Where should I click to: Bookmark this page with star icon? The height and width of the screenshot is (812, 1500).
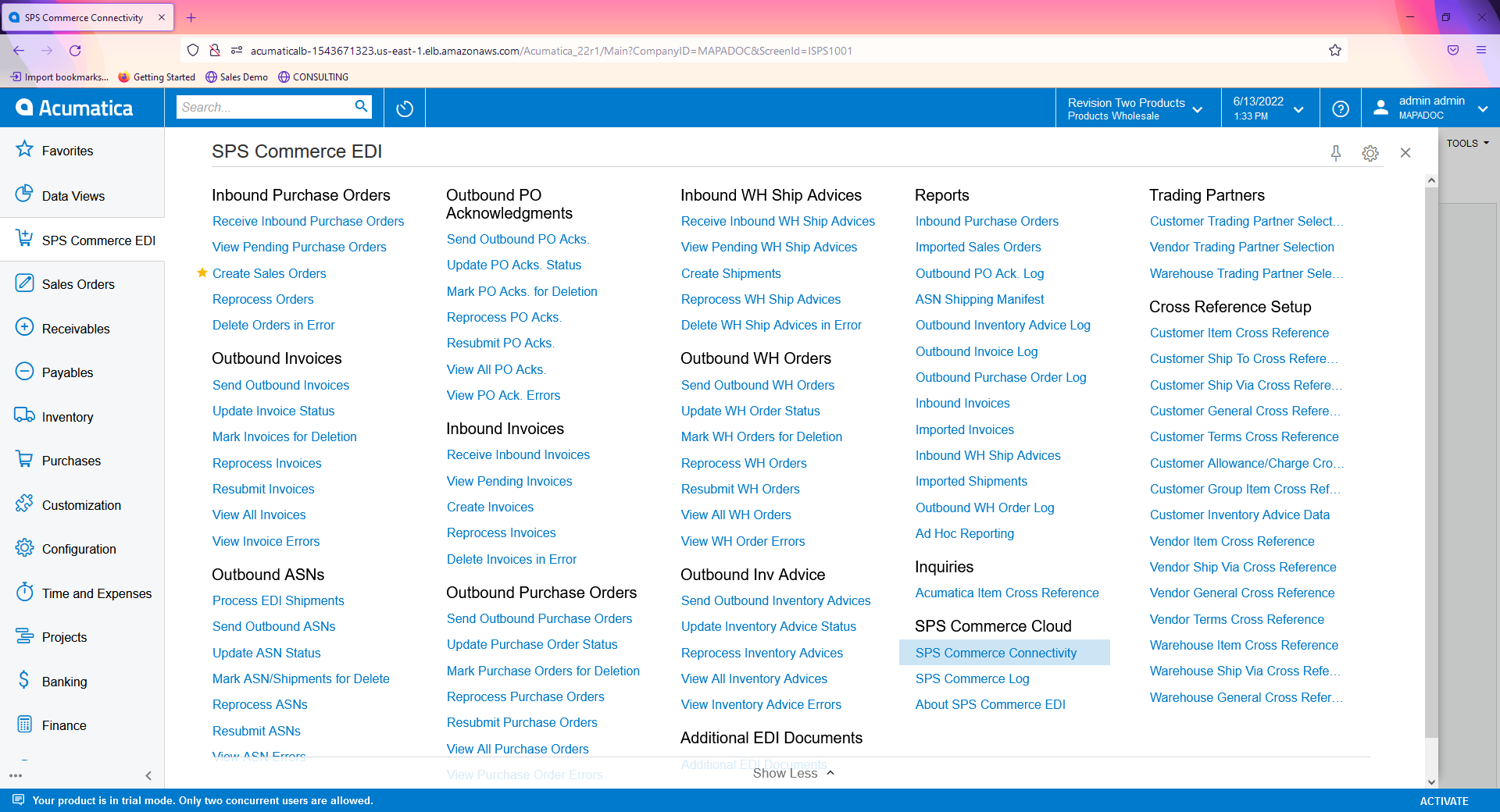click(x=1335, y=51)
